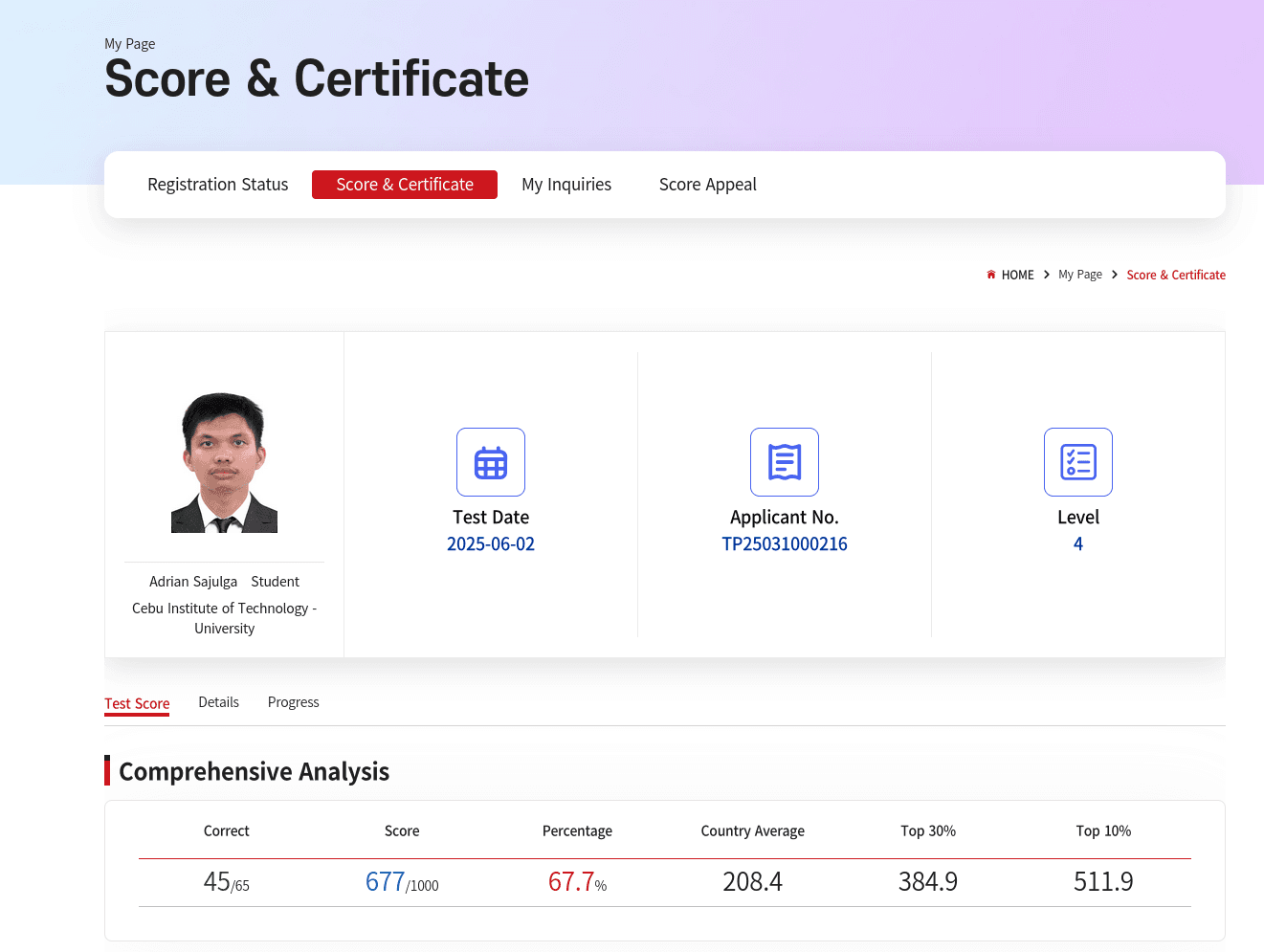This screenshot has height=952, width=1264.
Task: Click the applicant profile photo
Action: point(224,462)
